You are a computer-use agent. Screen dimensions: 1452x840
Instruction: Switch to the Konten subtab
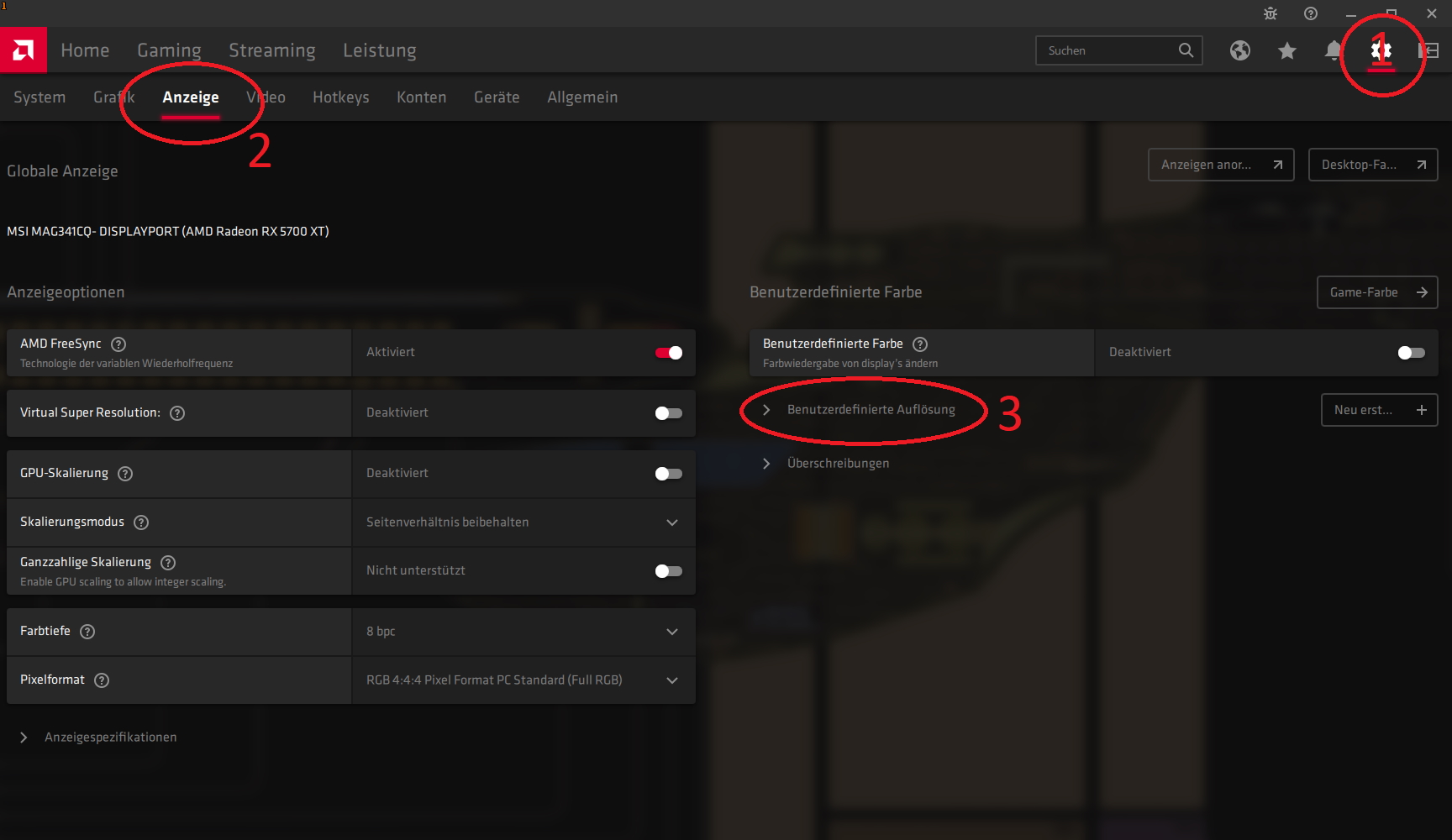422,97
